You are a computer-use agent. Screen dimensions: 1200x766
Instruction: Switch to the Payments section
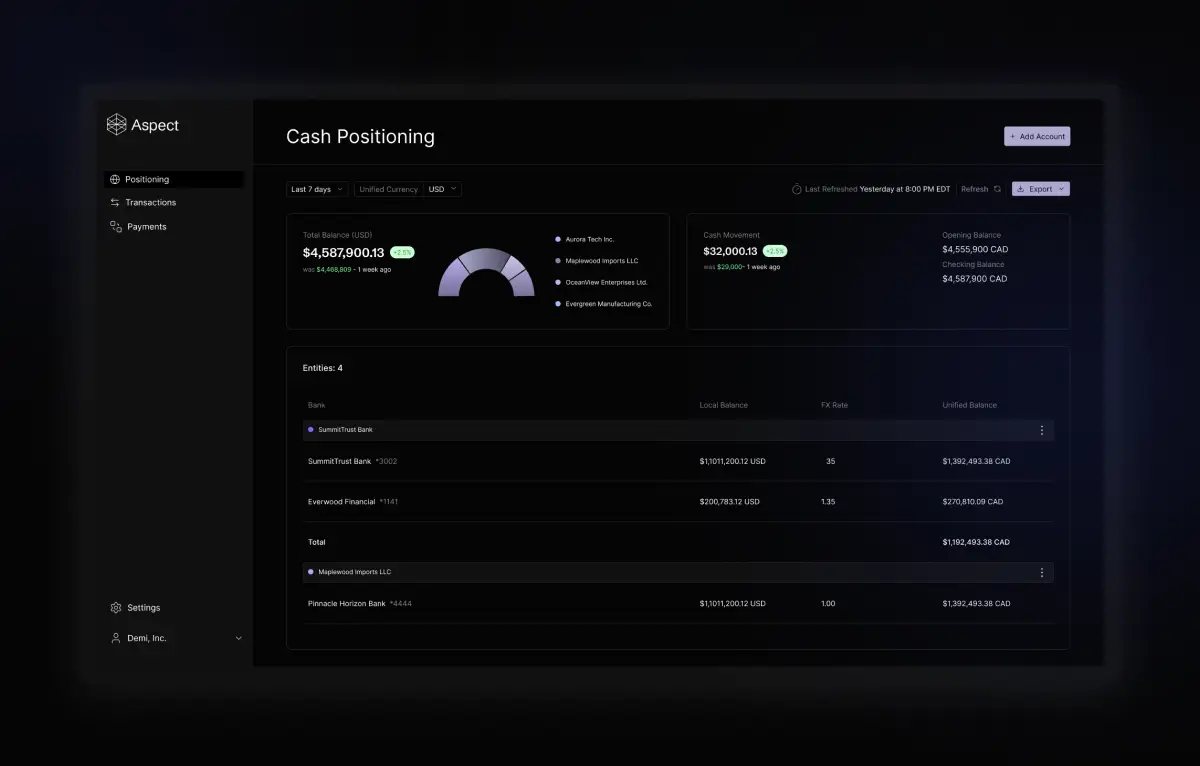(146, 226)
